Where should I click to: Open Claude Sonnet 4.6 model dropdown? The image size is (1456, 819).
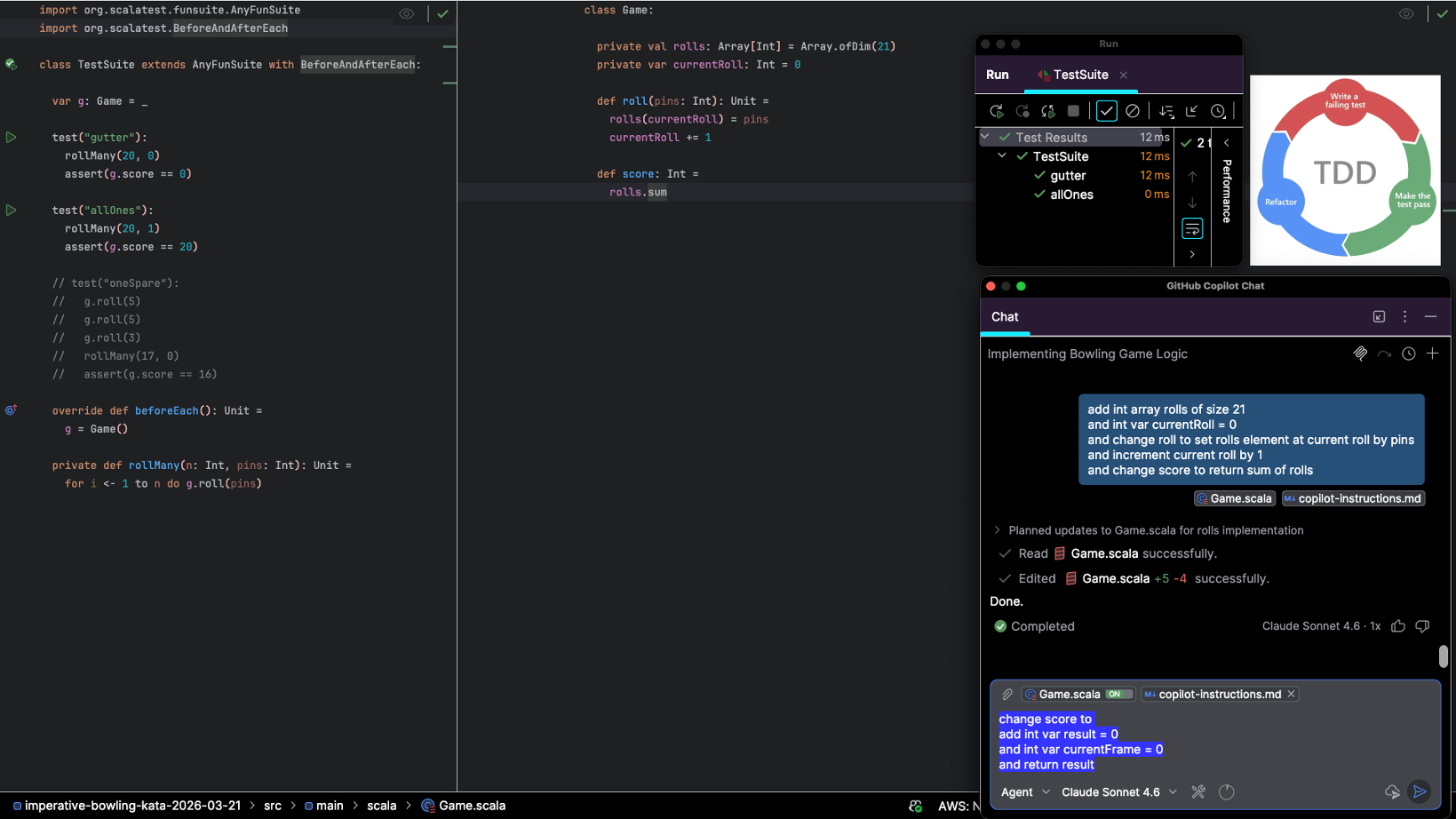point(1118,791)
